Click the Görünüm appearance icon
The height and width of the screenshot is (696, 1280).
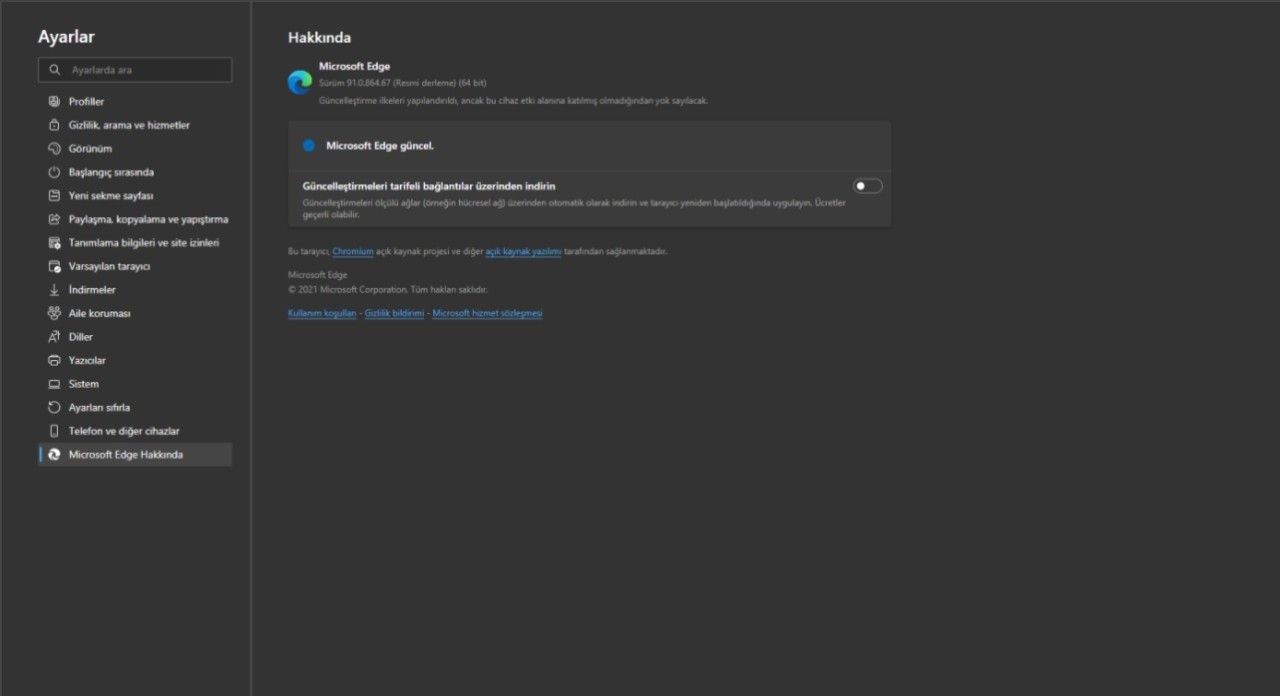tap(54, 148)
